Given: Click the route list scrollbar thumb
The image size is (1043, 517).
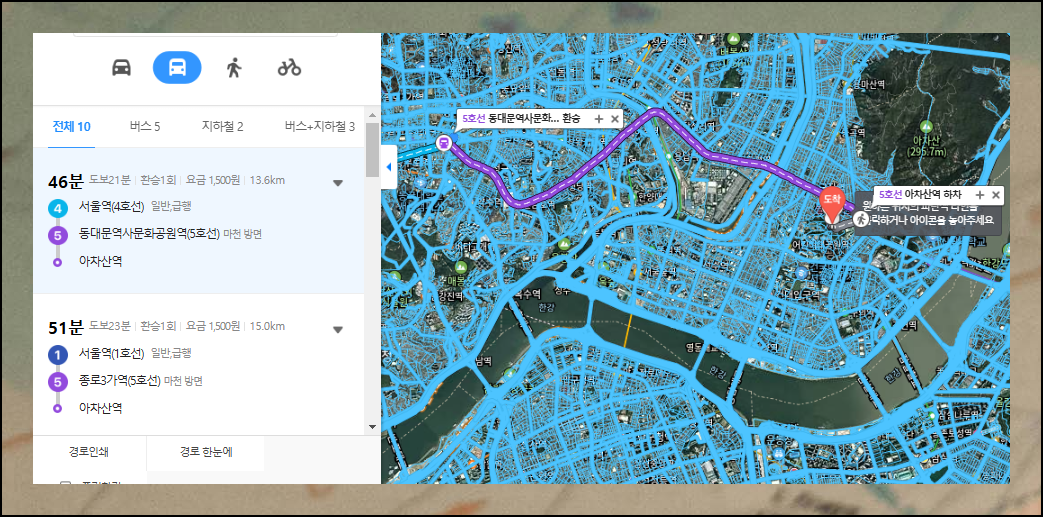Looking at the screenshot, I should (x=372, y=150).
